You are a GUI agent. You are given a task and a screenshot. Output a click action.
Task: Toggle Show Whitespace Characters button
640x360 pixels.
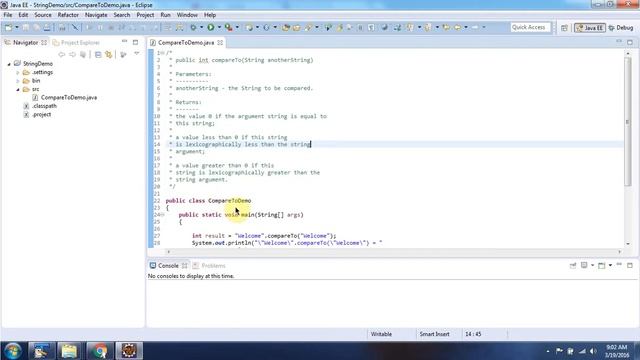pyautogui.click(x=371, y=27)
